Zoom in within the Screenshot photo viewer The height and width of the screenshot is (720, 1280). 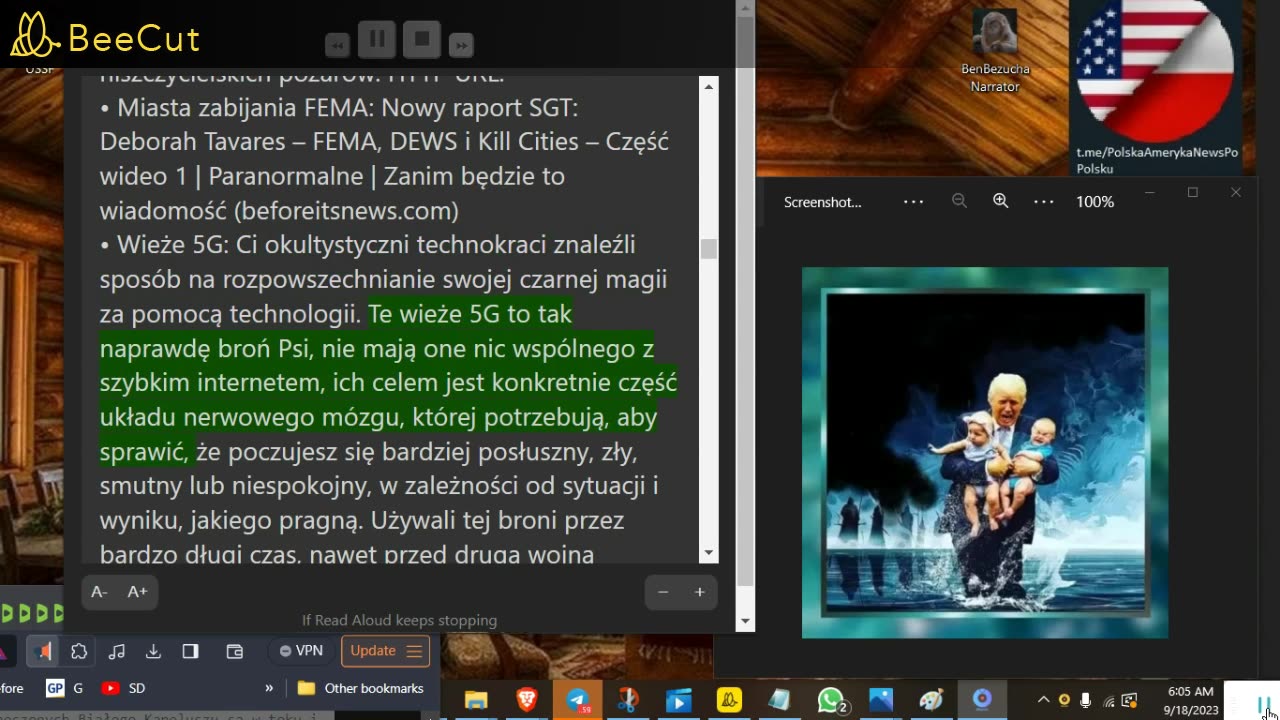point(1000,201)
